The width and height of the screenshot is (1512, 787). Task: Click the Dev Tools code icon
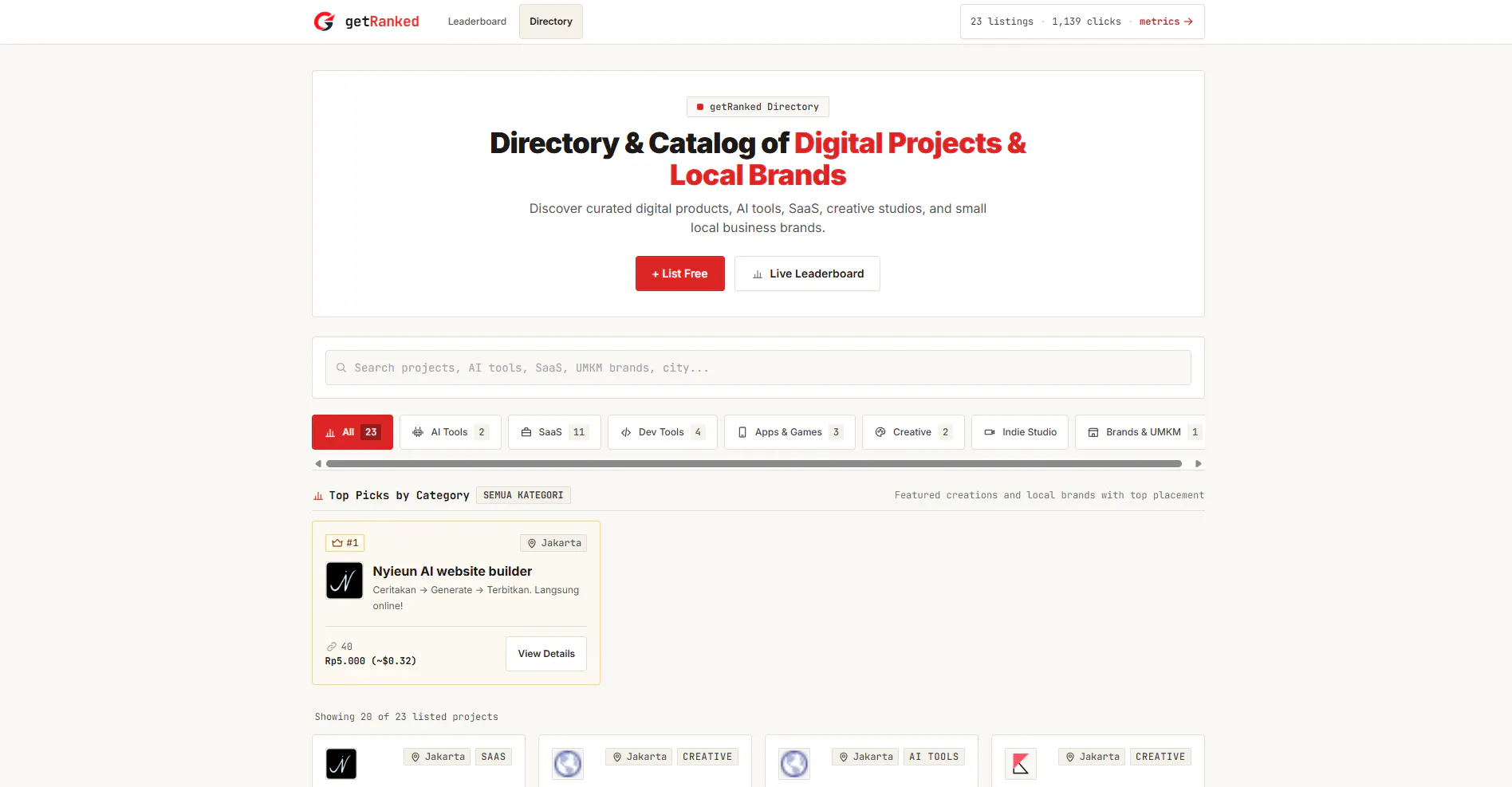[626, 432]
